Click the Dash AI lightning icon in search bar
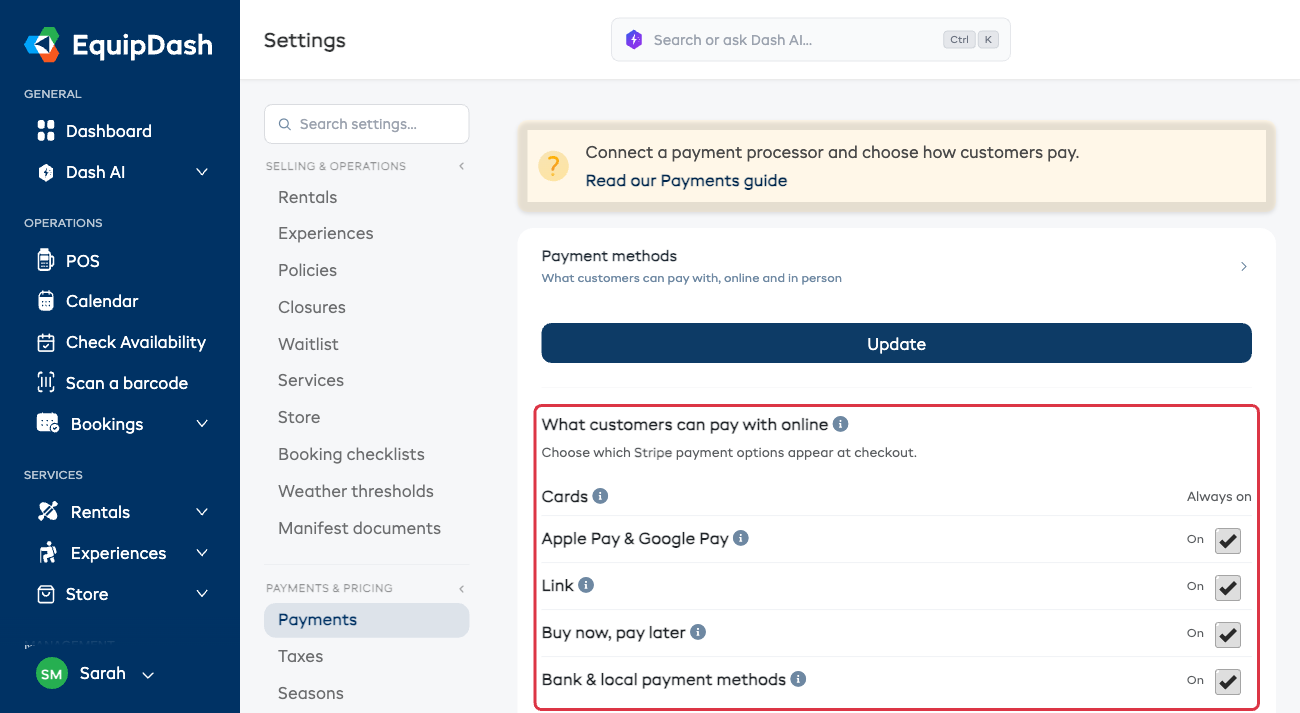Screen dimensions: 1300x713 click(x=634, y=40)
